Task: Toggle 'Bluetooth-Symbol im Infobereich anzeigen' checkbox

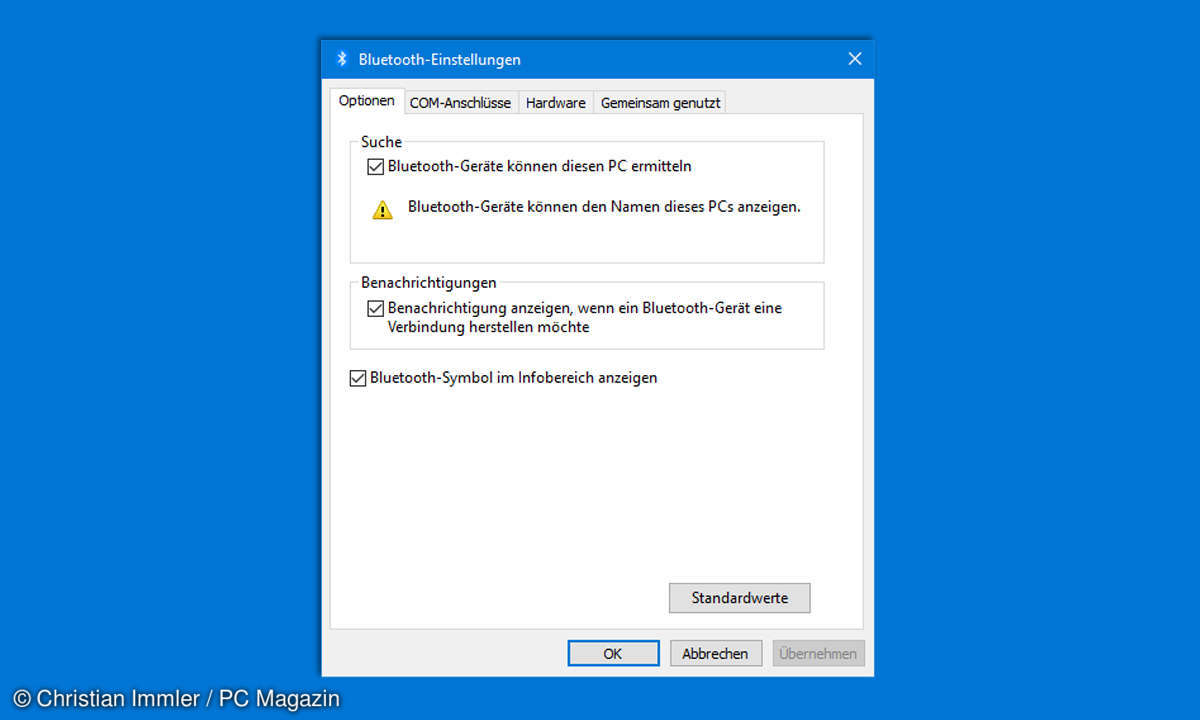Action: coord(357,379)
